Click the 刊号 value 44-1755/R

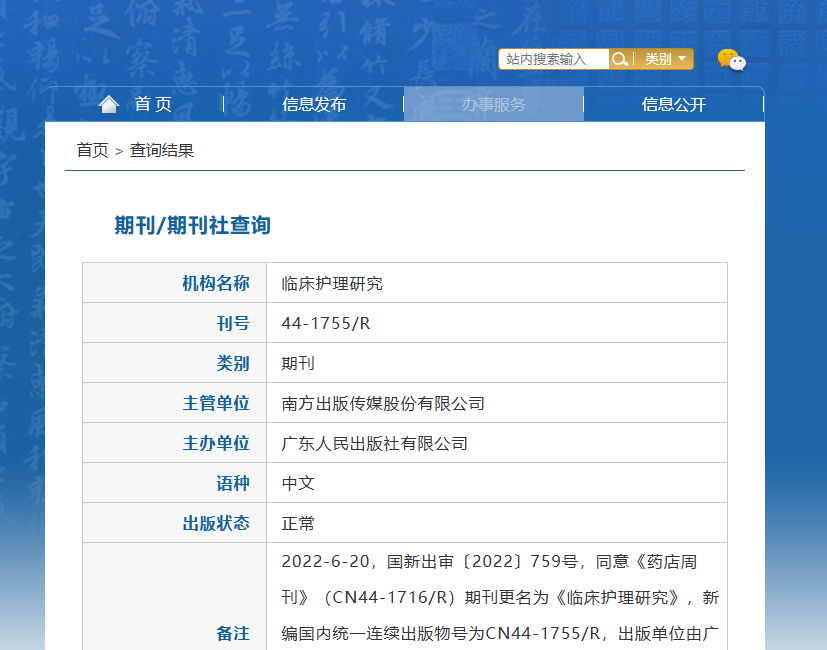point(325,323)
